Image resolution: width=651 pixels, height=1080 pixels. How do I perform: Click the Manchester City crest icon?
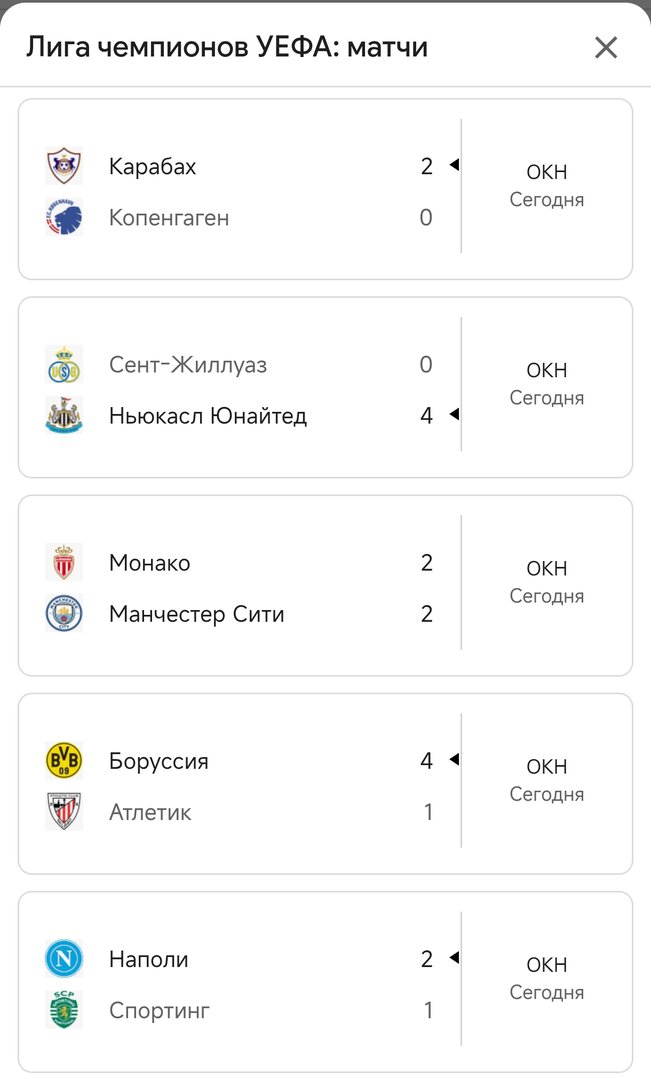(x=64, y=614)
